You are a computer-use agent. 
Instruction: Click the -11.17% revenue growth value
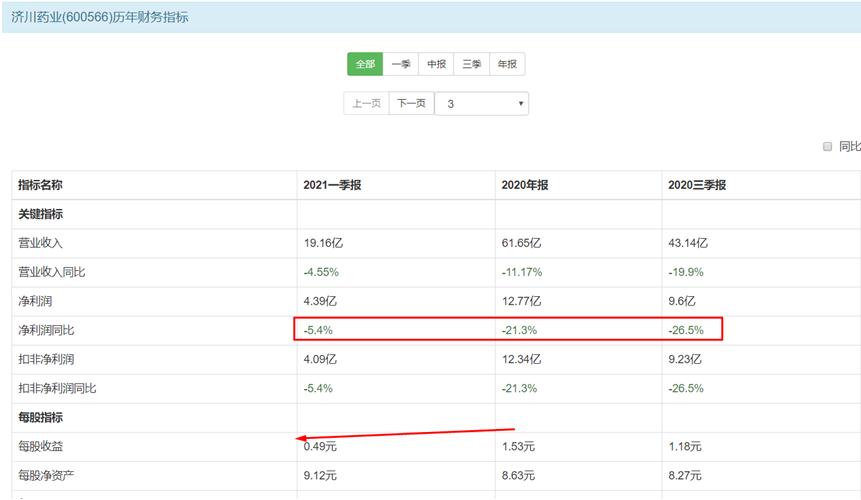(522, 272)
